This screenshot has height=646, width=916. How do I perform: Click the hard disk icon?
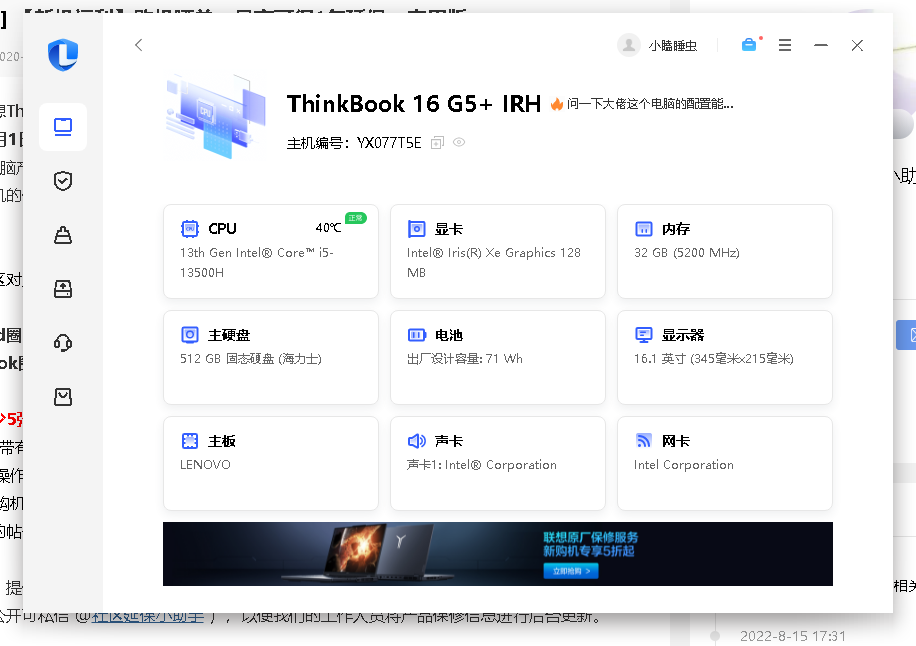click(190, 335)
